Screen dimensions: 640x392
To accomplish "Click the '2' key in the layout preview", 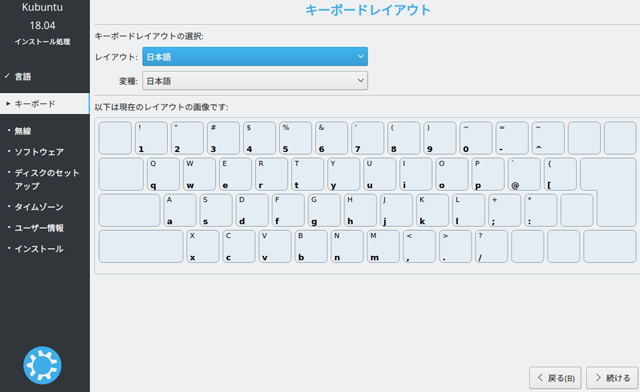I will [x=187, y=138].
